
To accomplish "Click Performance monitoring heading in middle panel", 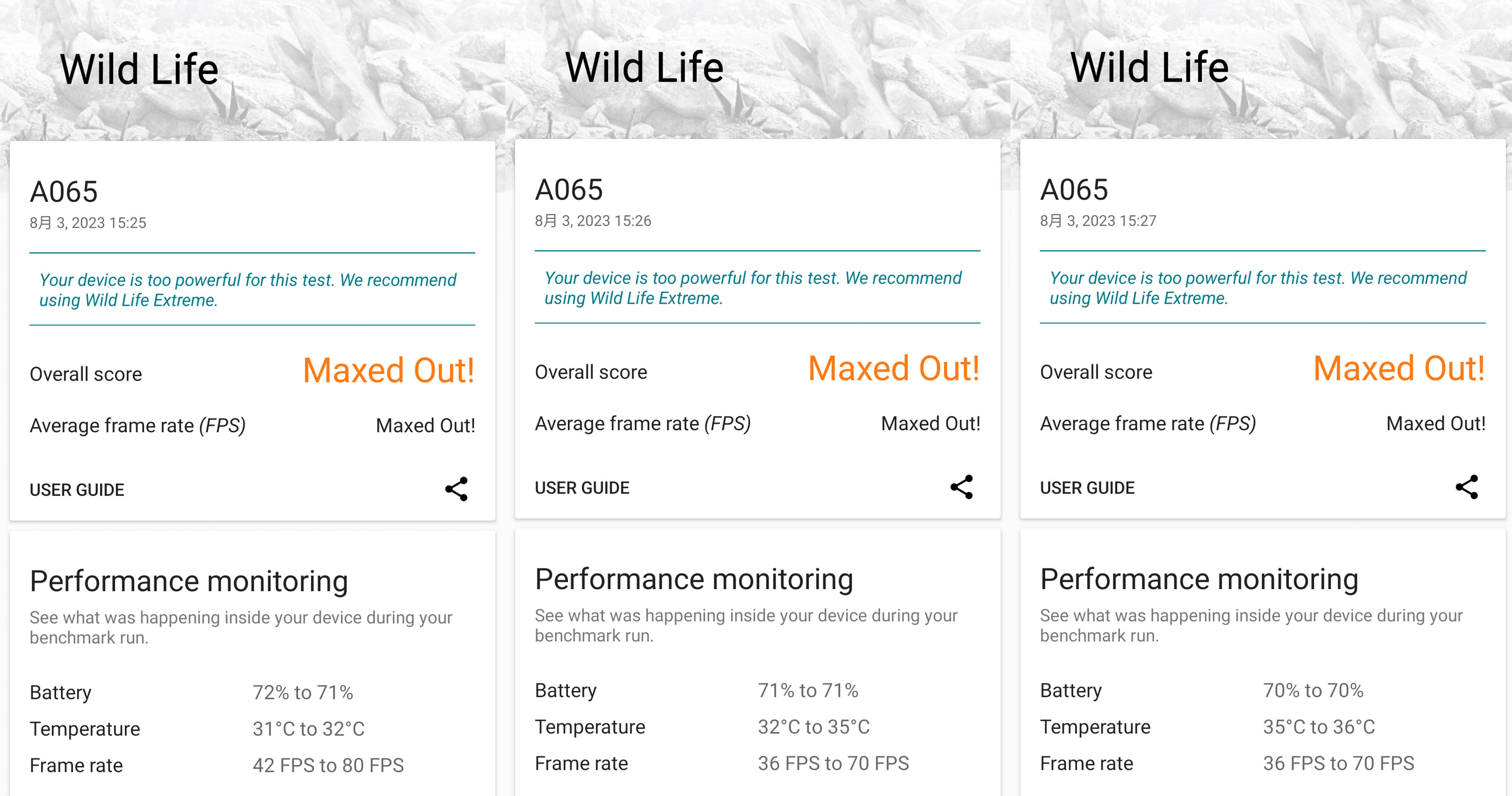I will coord(694,580).
